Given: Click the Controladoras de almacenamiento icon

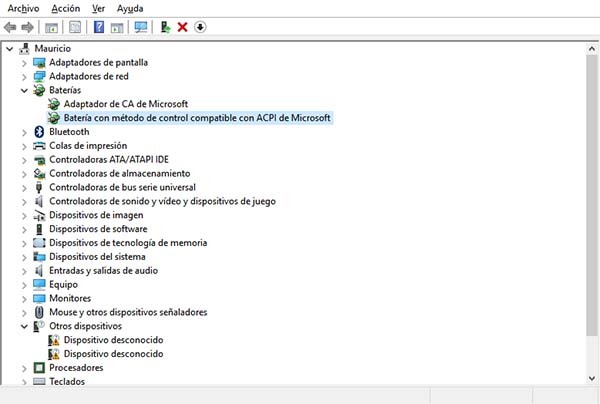Looking at the screenshot, I should [x=39, y=173].
